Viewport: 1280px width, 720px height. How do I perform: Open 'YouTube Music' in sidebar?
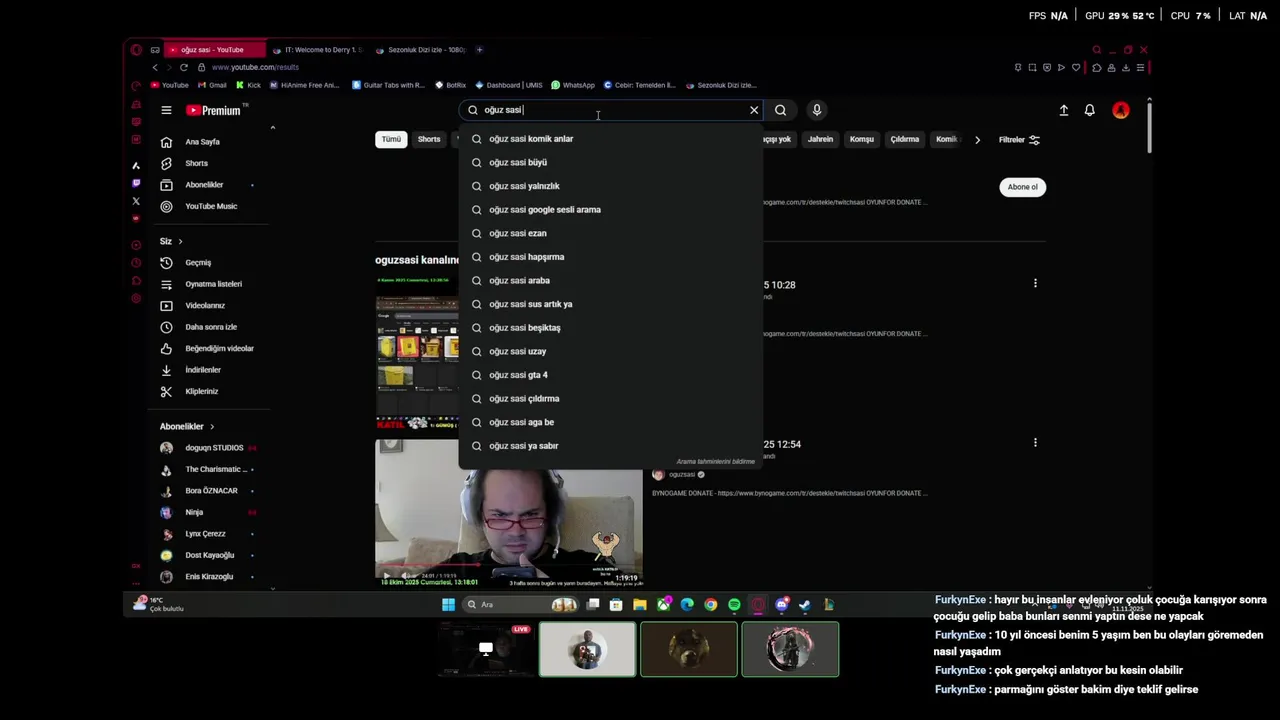pyautogui.click(x=212, y=206)
